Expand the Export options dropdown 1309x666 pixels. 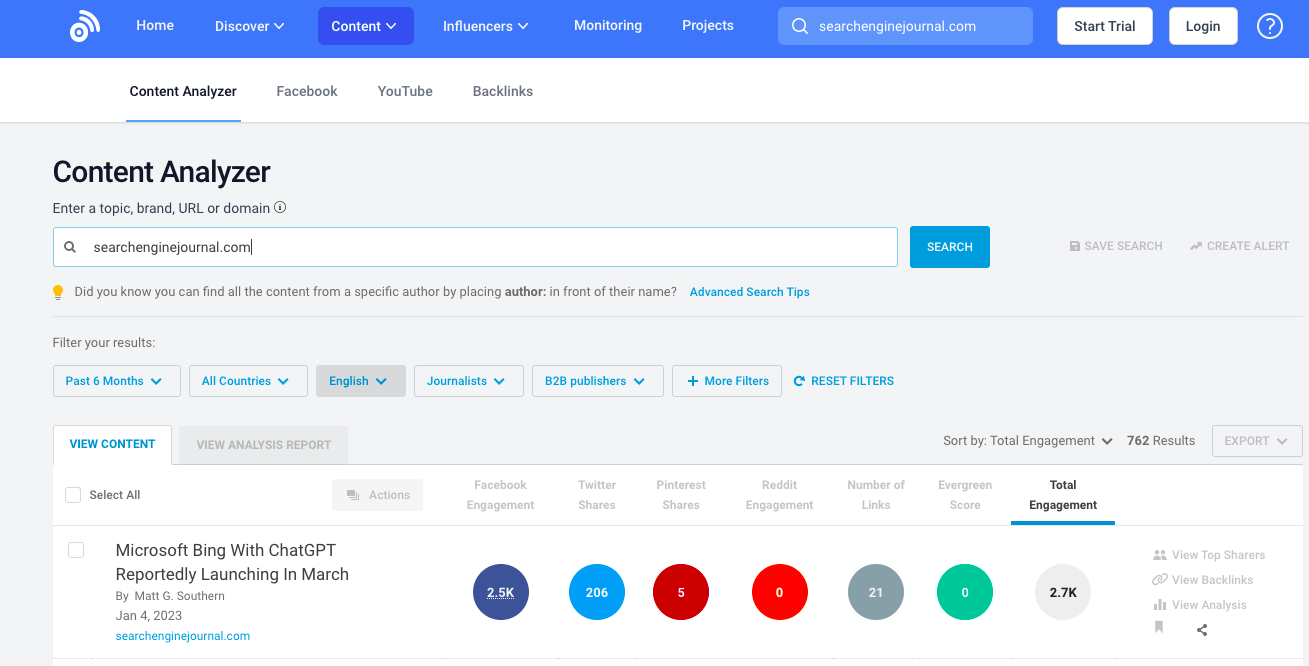[x=1256, y=440]
